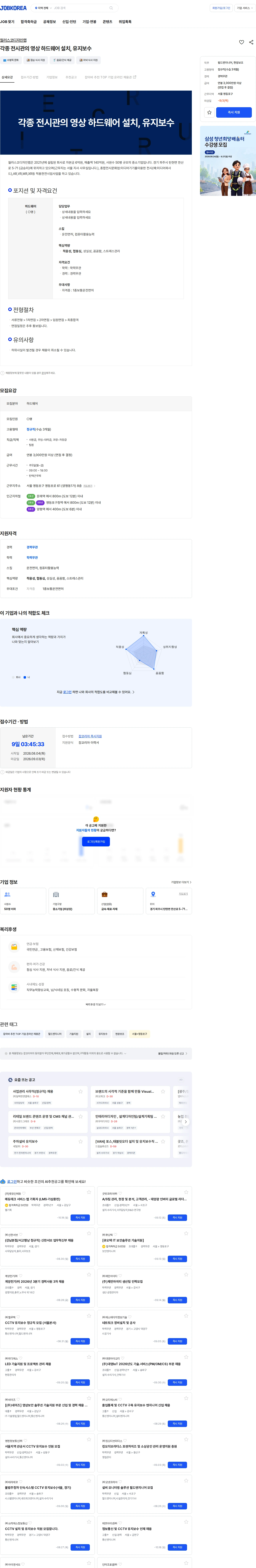Open the 신입·인턴 menu
Image resolution: width=256 pixels, height=1568 pixels.
69,22
